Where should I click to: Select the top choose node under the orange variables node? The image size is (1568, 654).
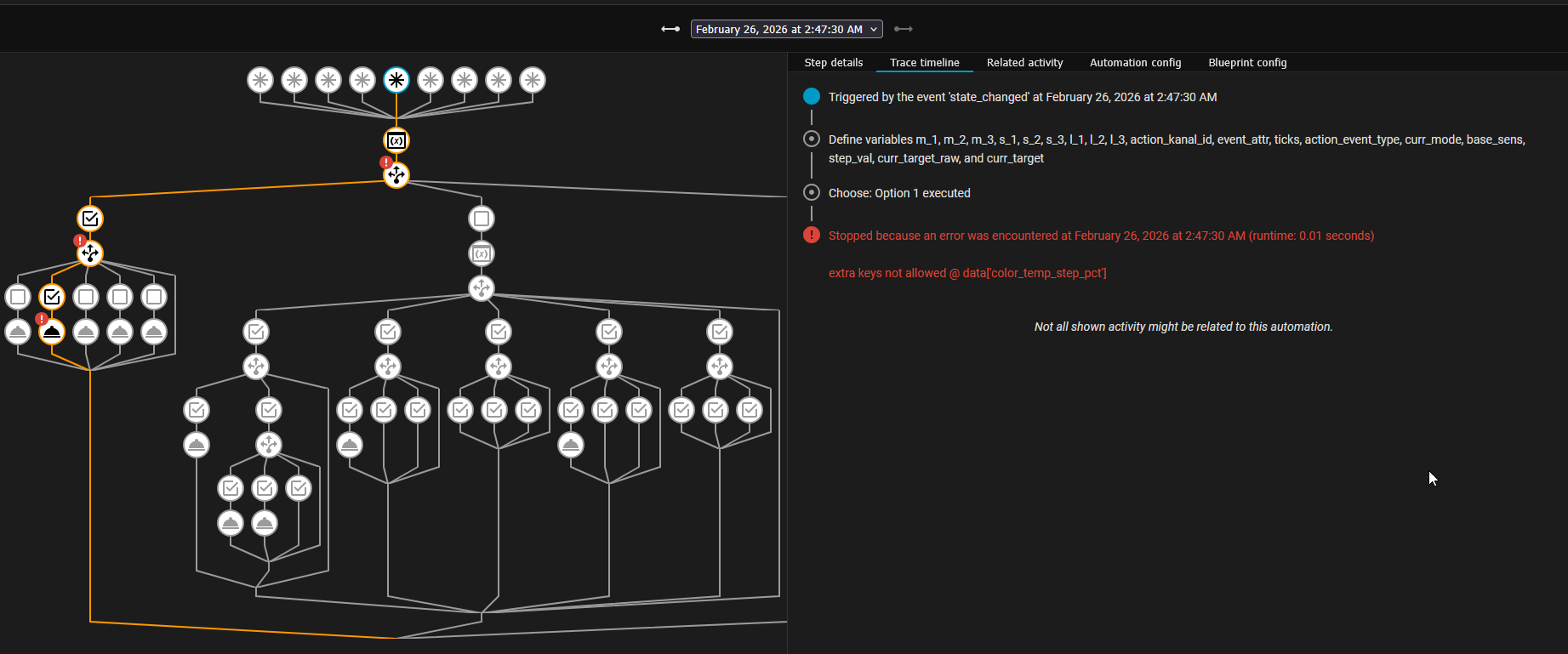tap(396, 175)
